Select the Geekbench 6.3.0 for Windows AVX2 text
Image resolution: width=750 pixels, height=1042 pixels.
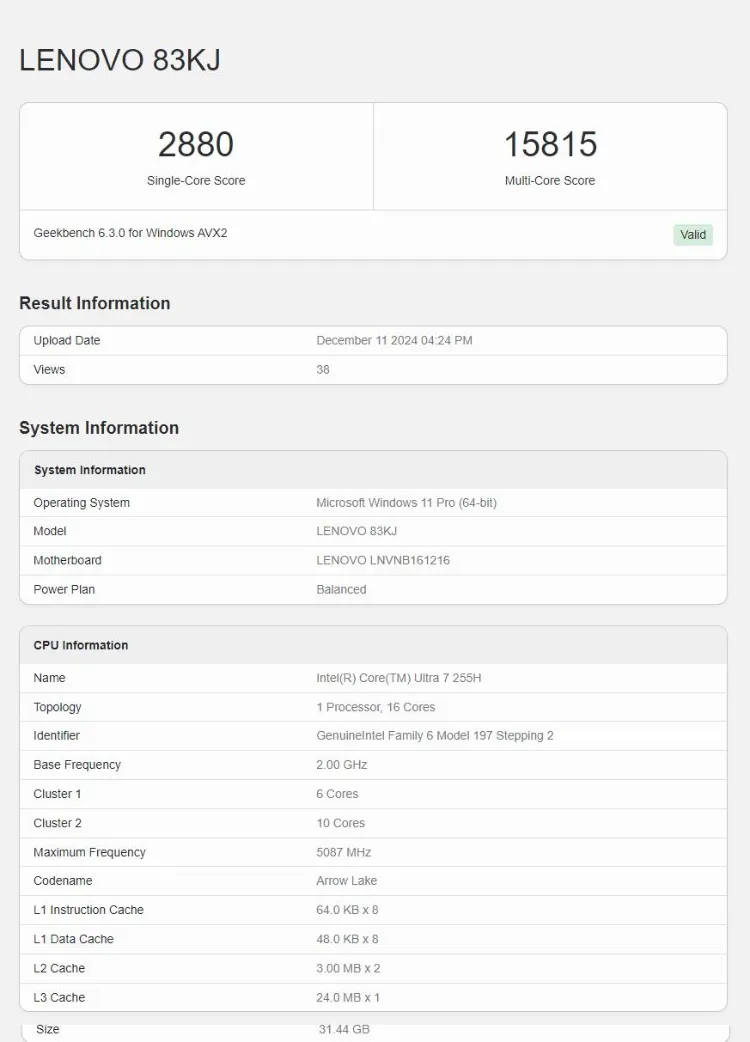[130, 233]
